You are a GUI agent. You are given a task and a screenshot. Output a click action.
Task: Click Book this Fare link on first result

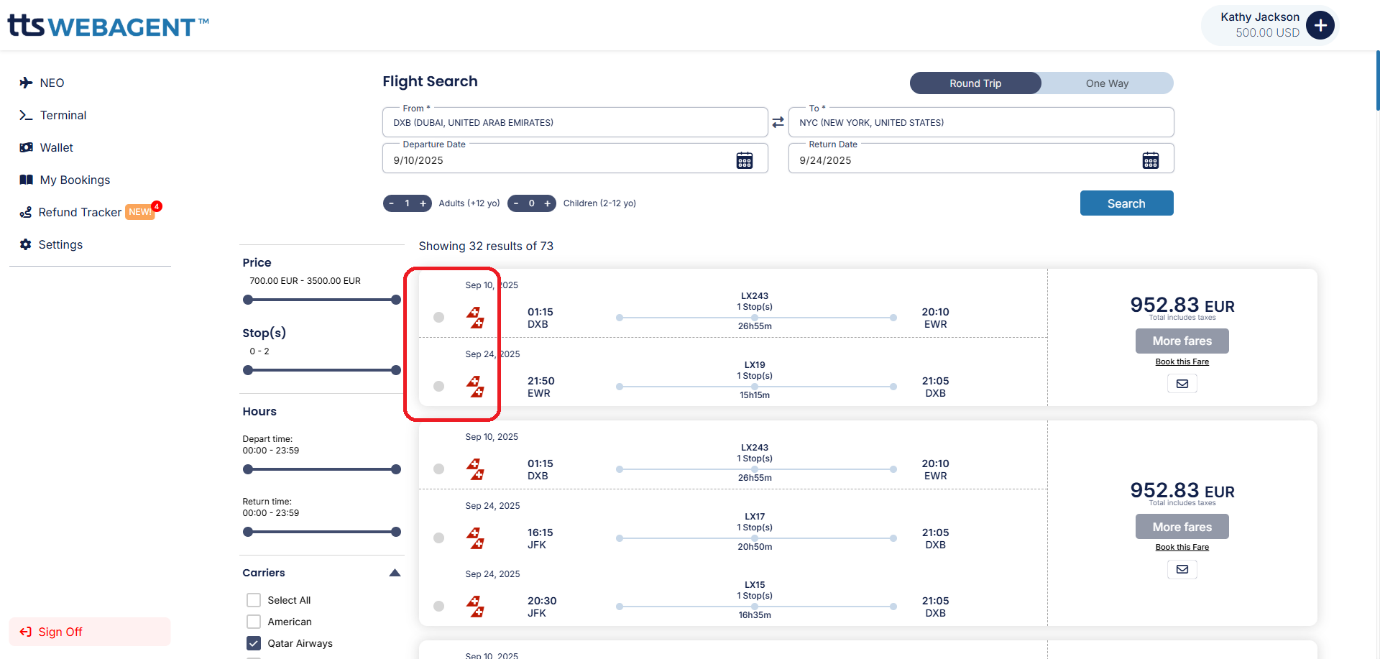[1182, 362]
